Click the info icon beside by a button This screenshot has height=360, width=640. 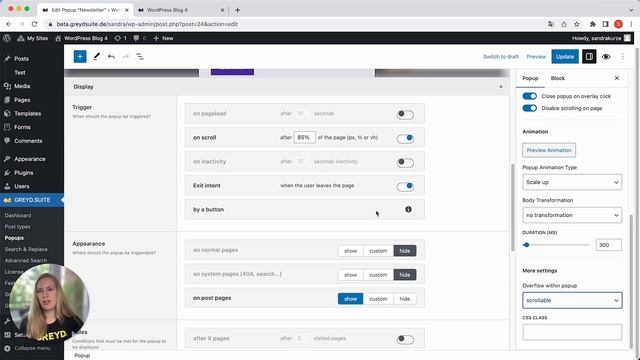408,209
